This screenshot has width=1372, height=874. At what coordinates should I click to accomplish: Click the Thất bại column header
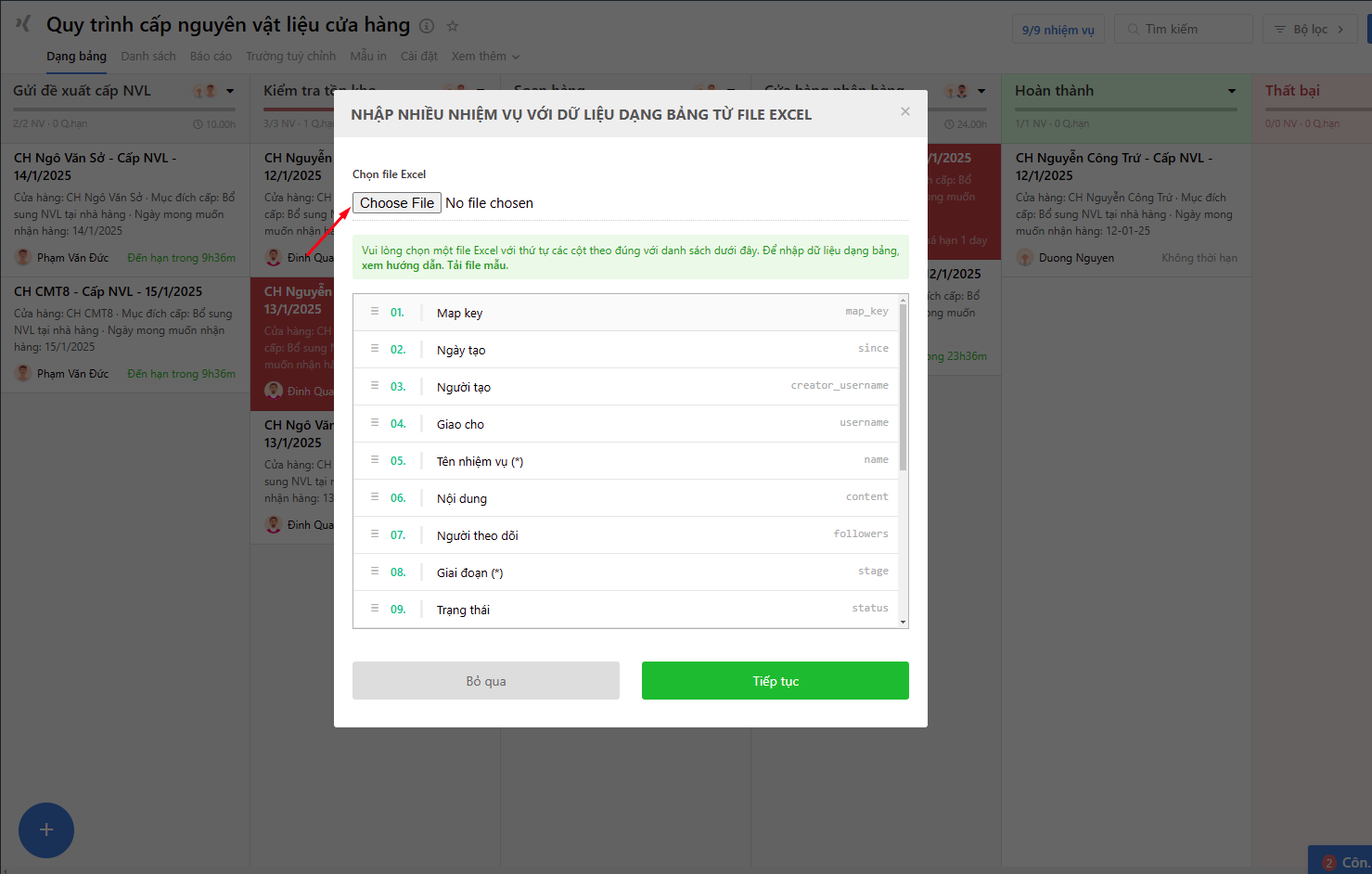click(1292, 91)
